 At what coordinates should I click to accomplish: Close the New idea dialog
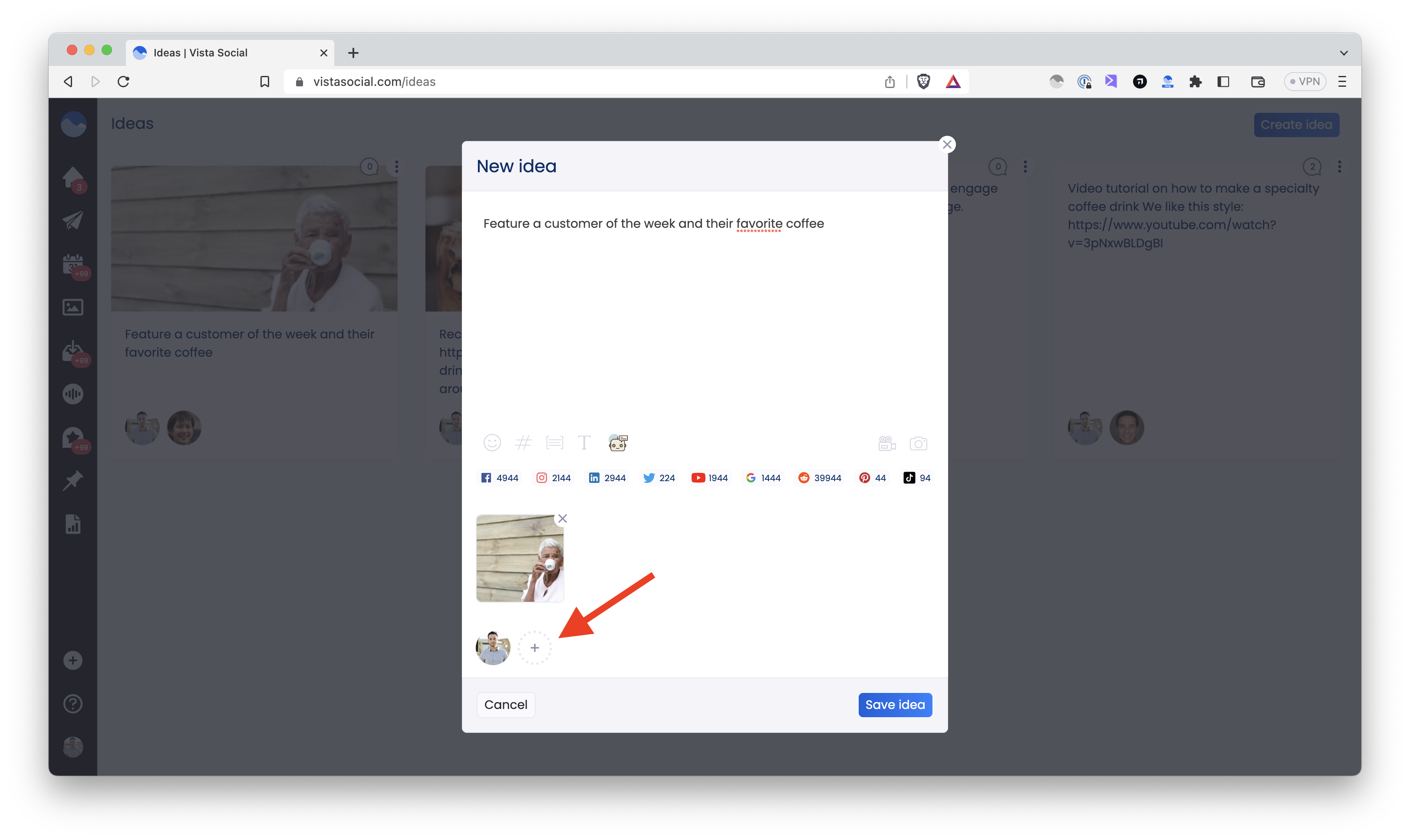click(x=947, y=144)
